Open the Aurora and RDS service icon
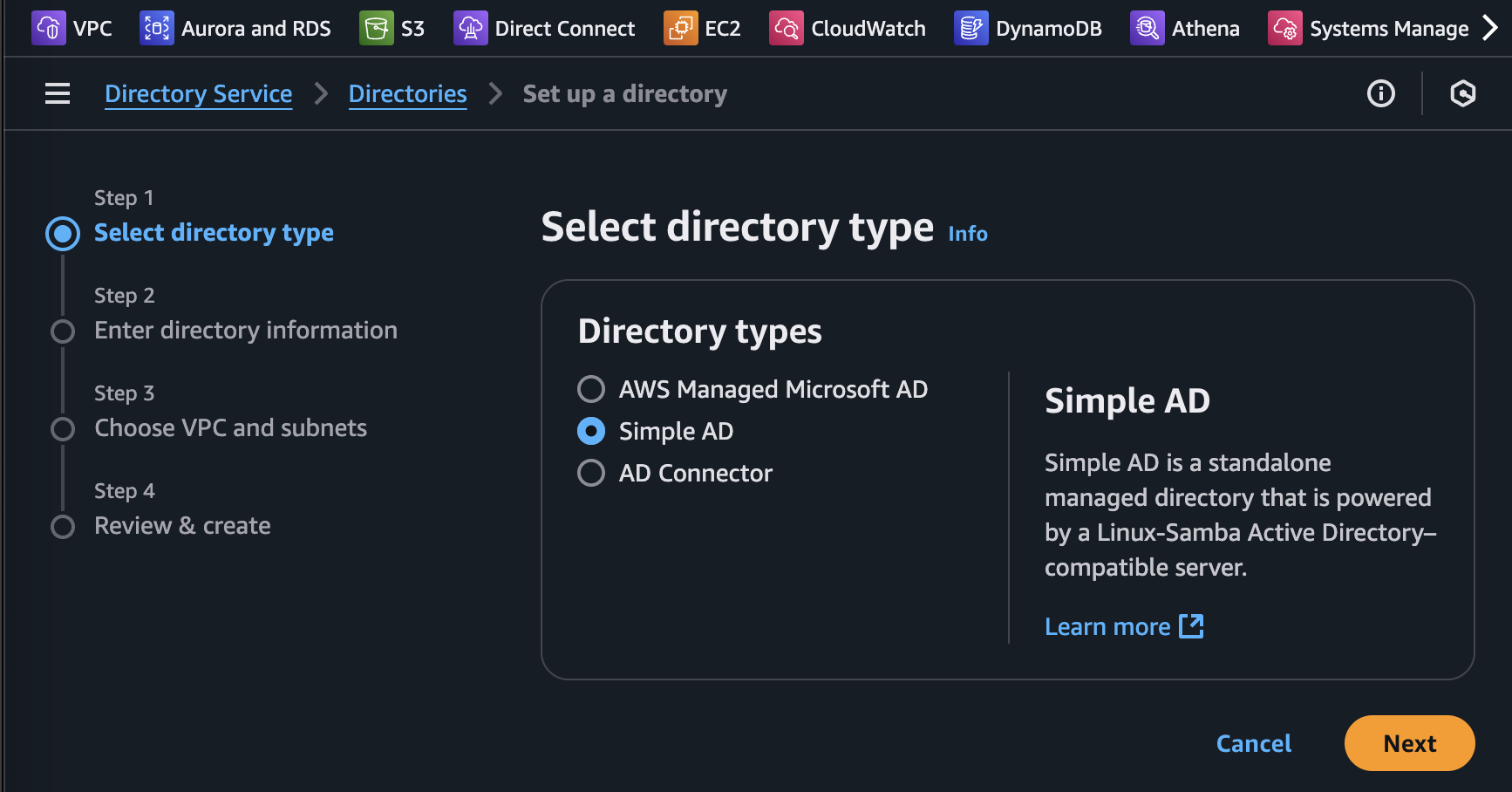 (x=156, y=28)
